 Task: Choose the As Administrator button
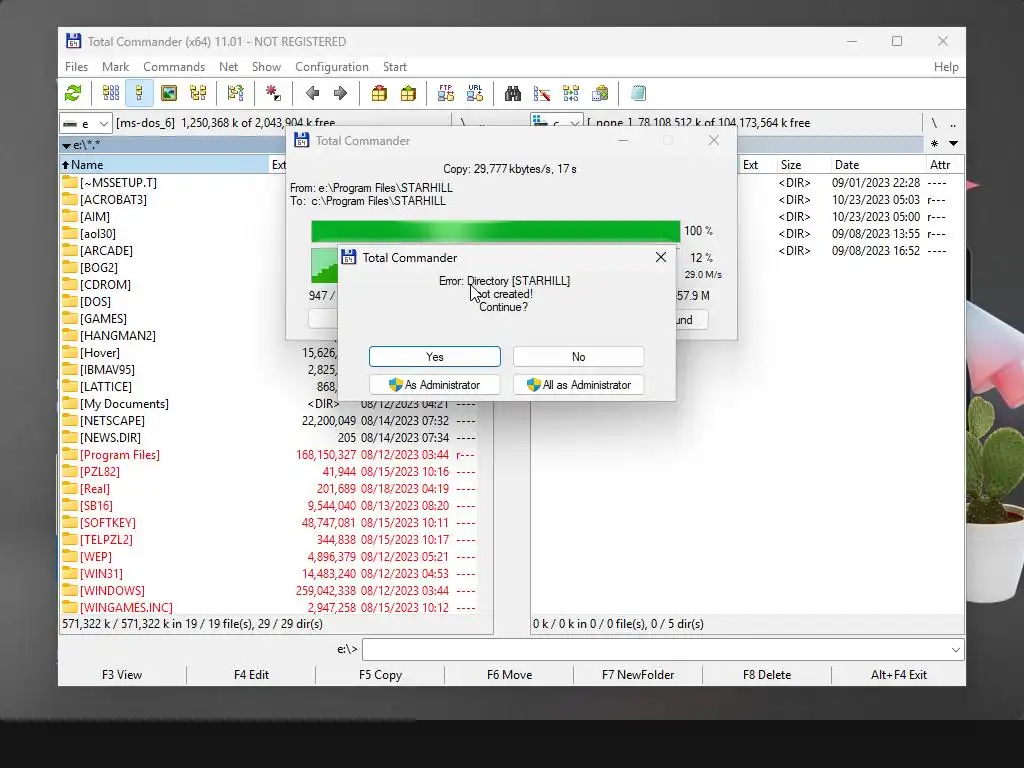point(435,385)
